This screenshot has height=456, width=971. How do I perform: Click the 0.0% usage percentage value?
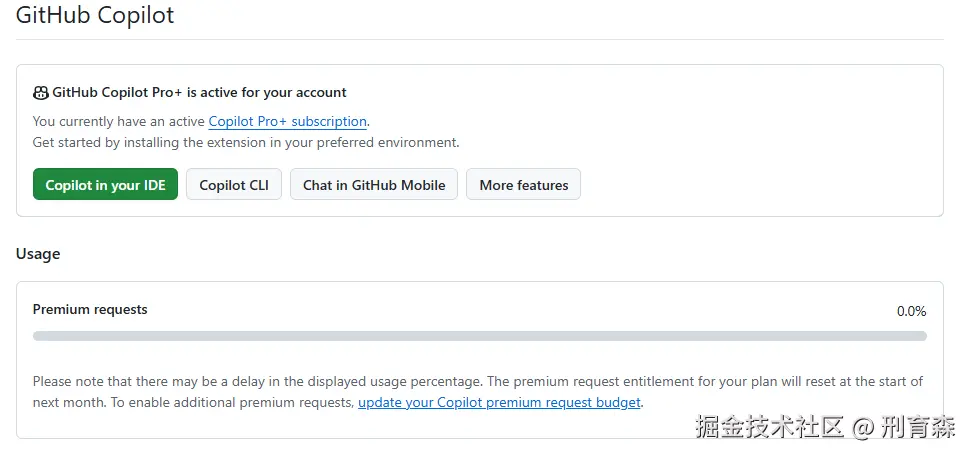[911, 311]
